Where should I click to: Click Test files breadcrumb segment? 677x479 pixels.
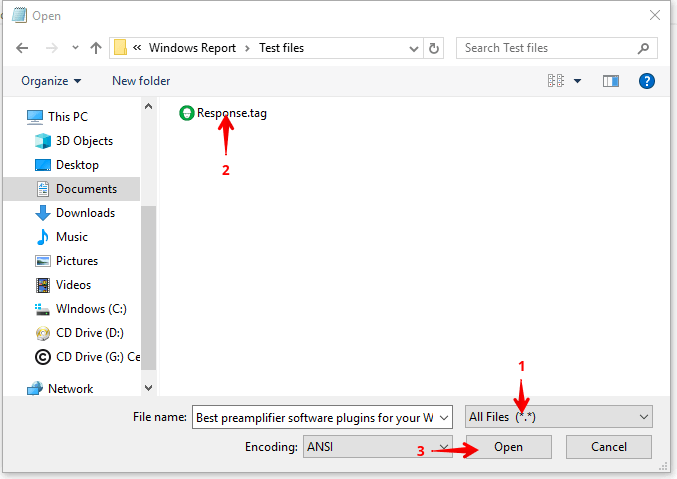point(282,48)
